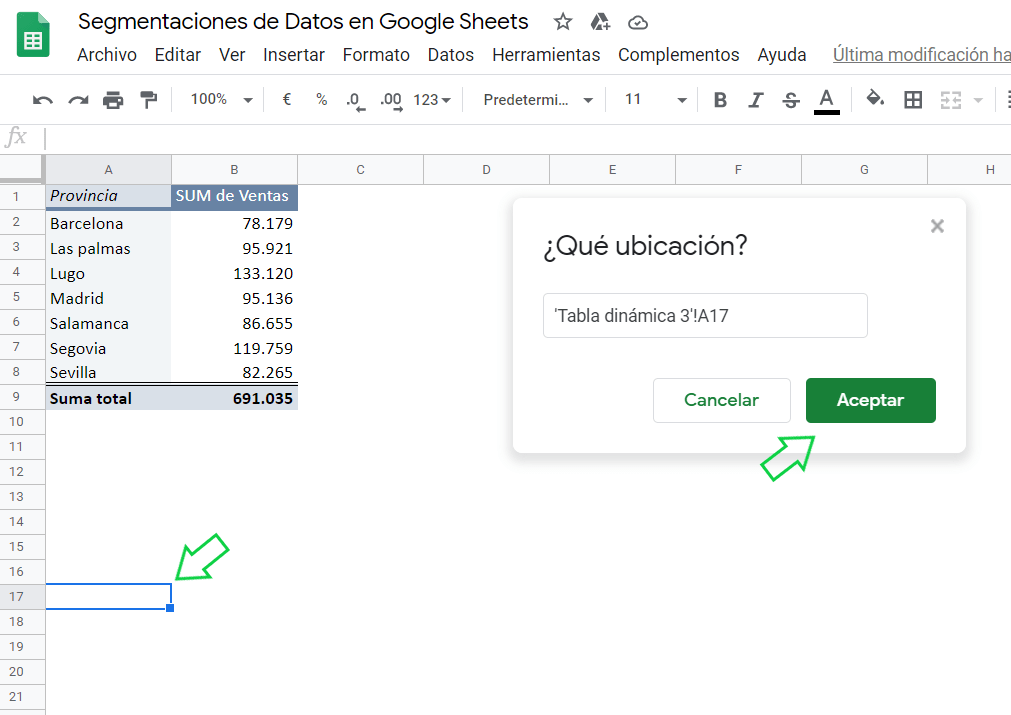Select the Provincia header cell
The width and height of the screenshot is (1011, 715).
108,197
